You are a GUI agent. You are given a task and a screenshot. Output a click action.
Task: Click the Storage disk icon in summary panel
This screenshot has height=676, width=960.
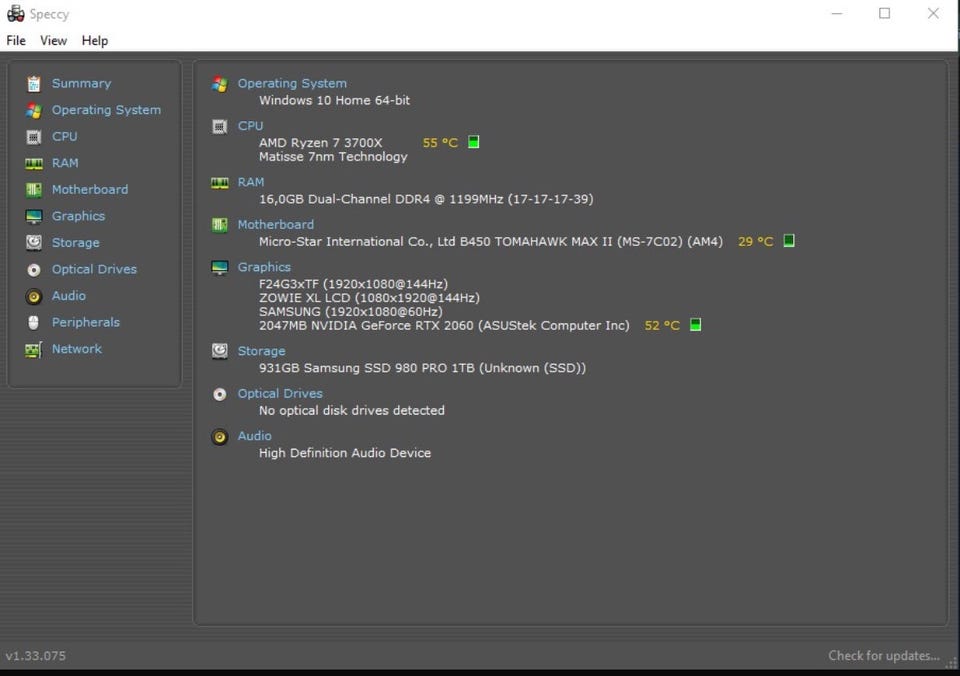tap(220, 351)
